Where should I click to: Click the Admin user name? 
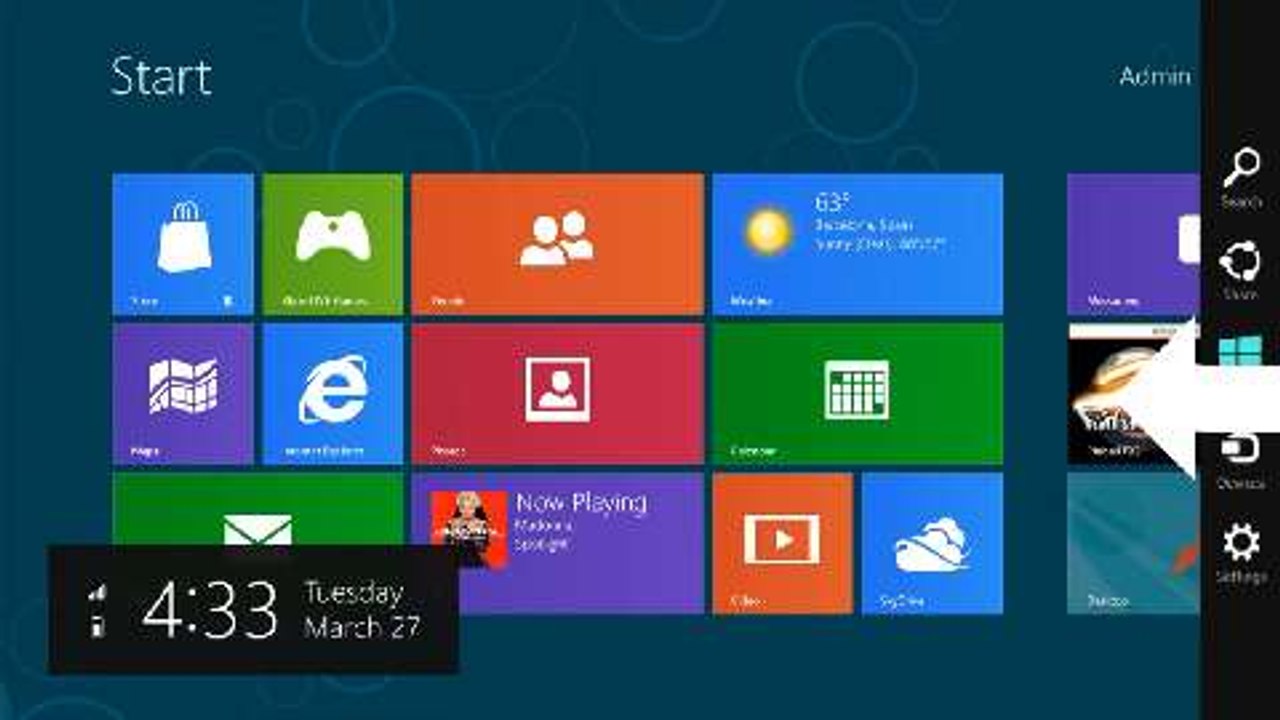1155,76
